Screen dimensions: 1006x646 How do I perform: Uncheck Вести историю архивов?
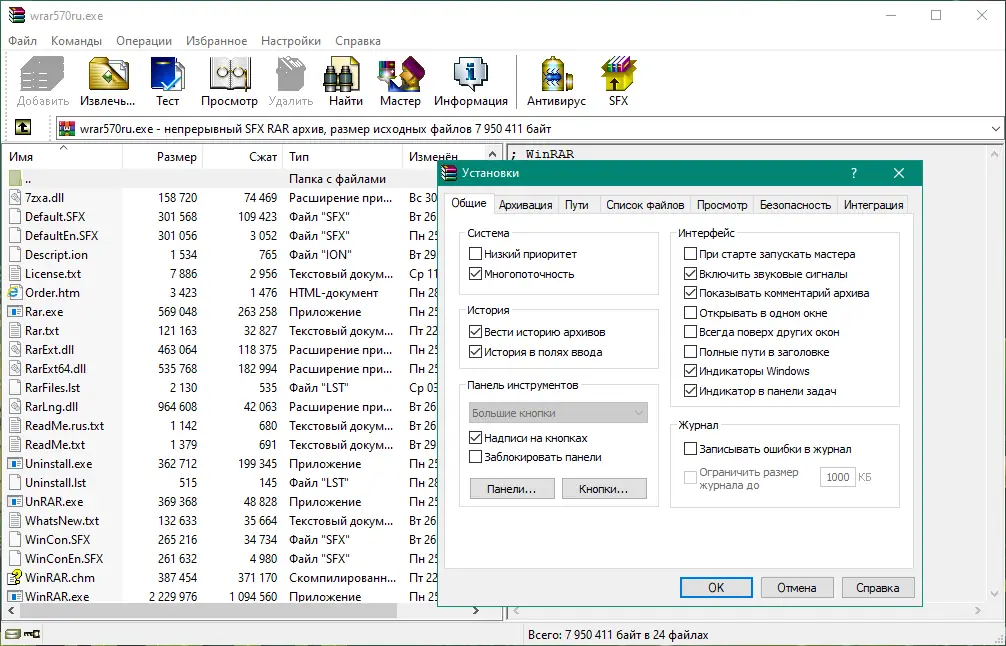475,332
